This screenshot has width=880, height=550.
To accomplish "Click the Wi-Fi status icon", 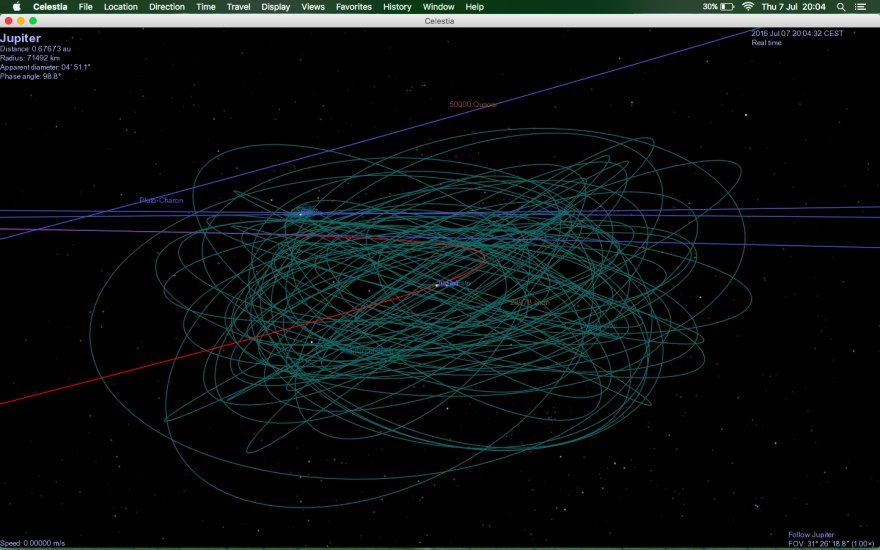I will click(748, 7).
